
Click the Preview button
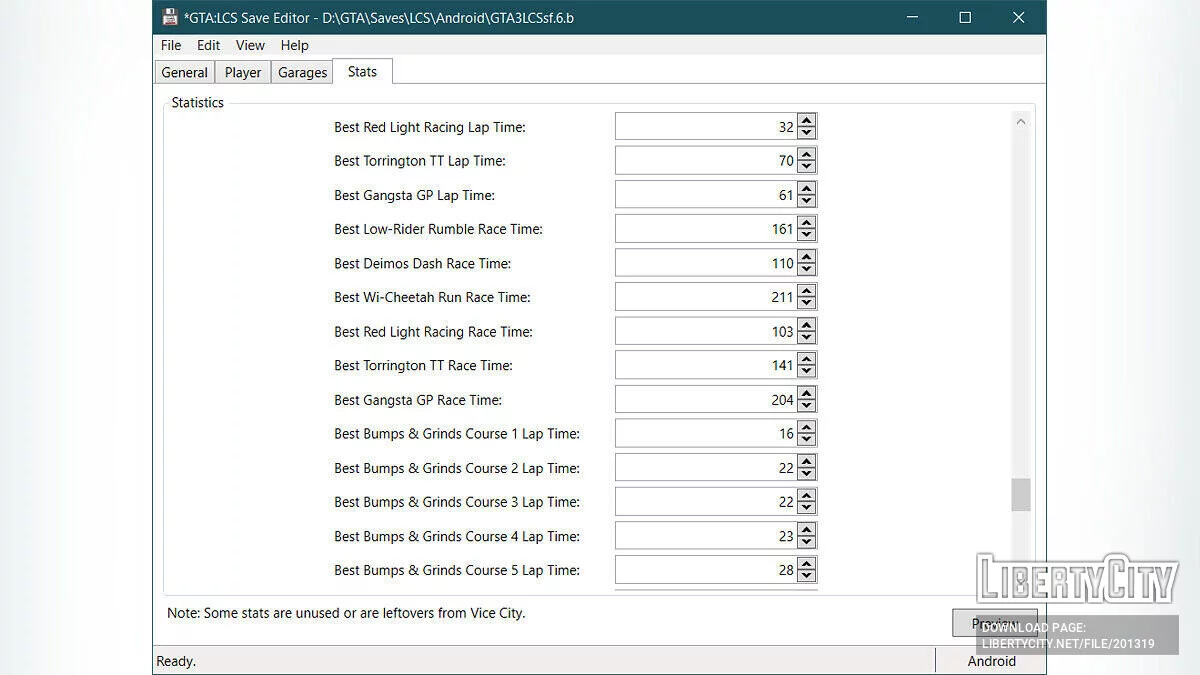coord(994,622)
